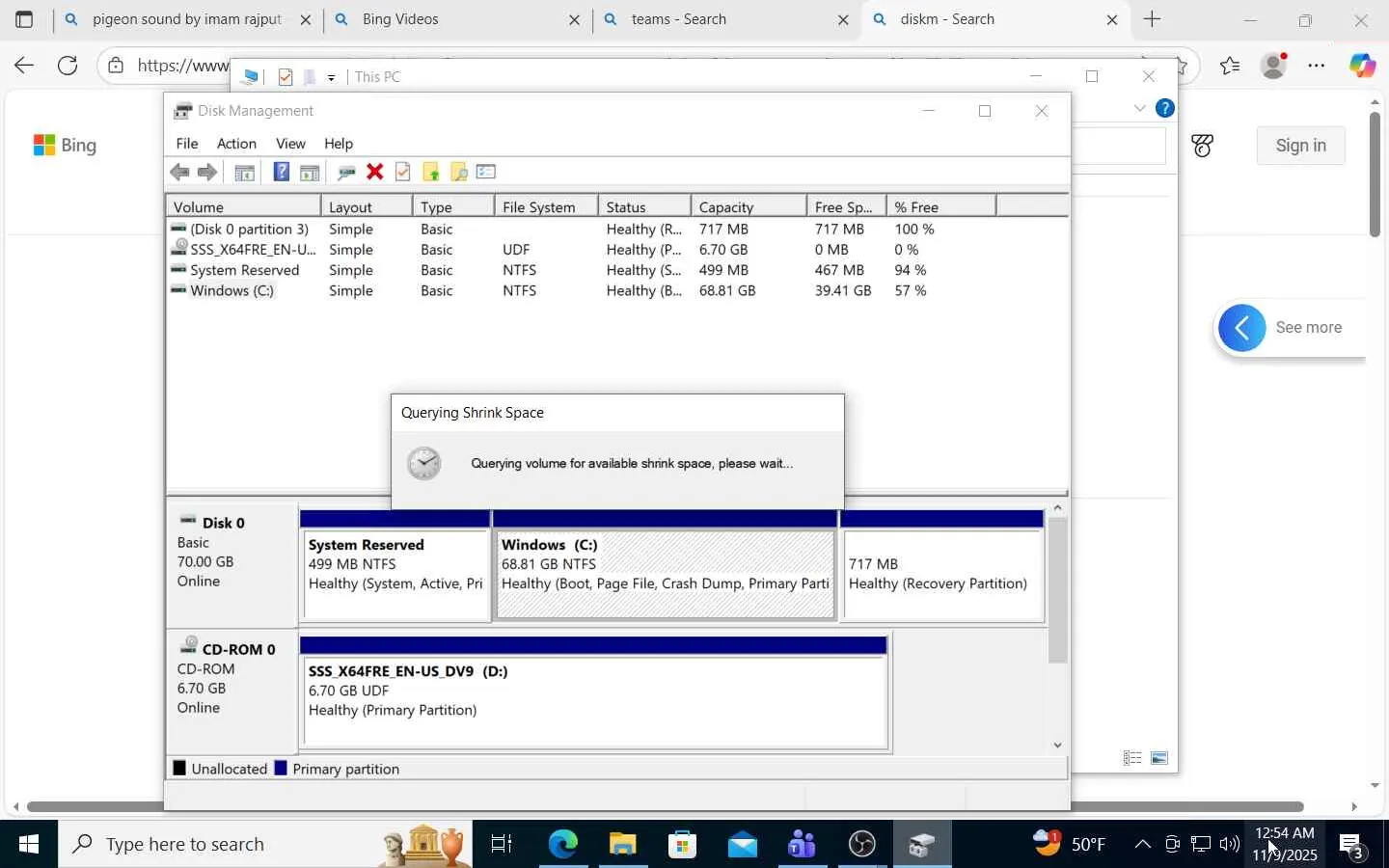This screenshot has height=868, width=1389.
Task: Click Show/Hide Console Tree toolbar icon
Action: click(x=245, y=172)
